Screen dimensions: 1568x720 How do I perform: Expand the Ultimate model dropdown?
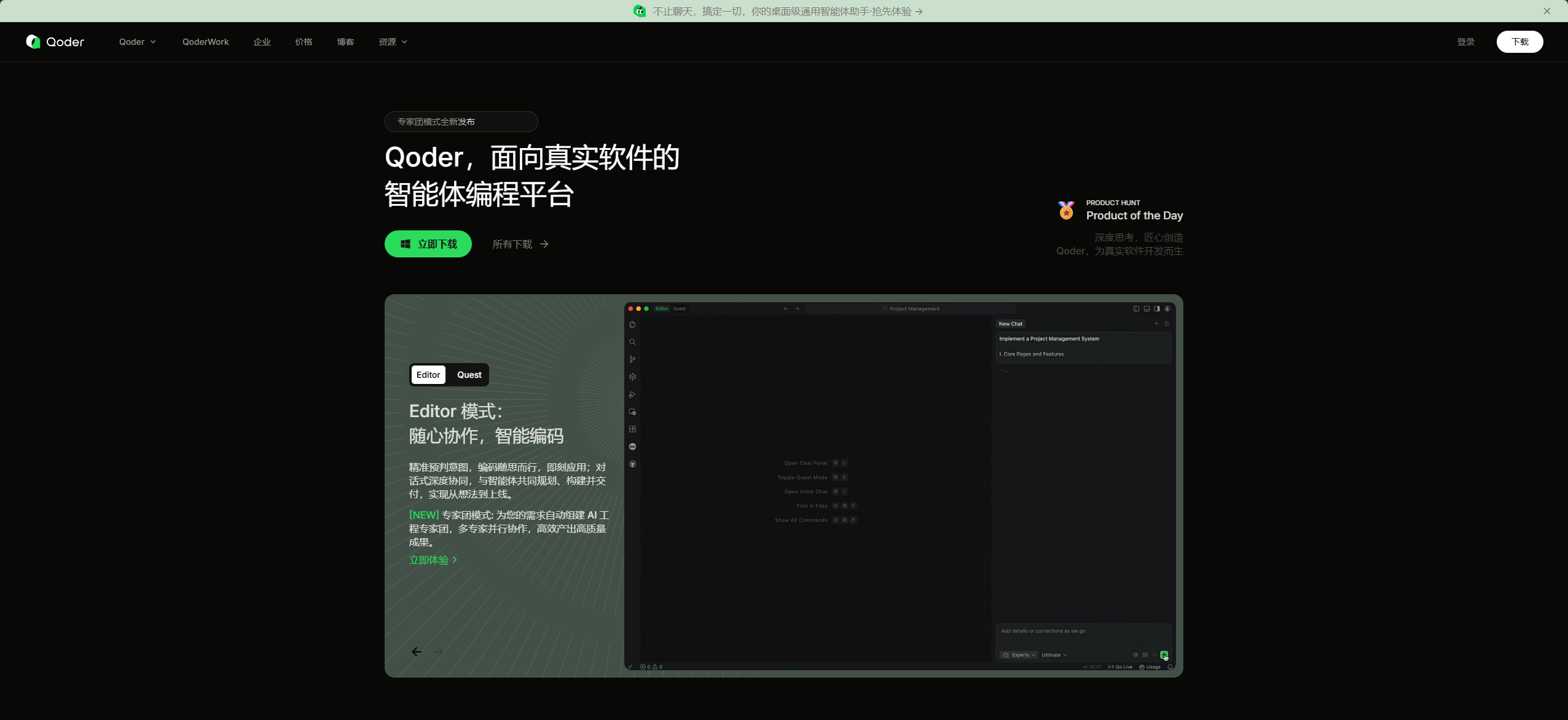1054,655
